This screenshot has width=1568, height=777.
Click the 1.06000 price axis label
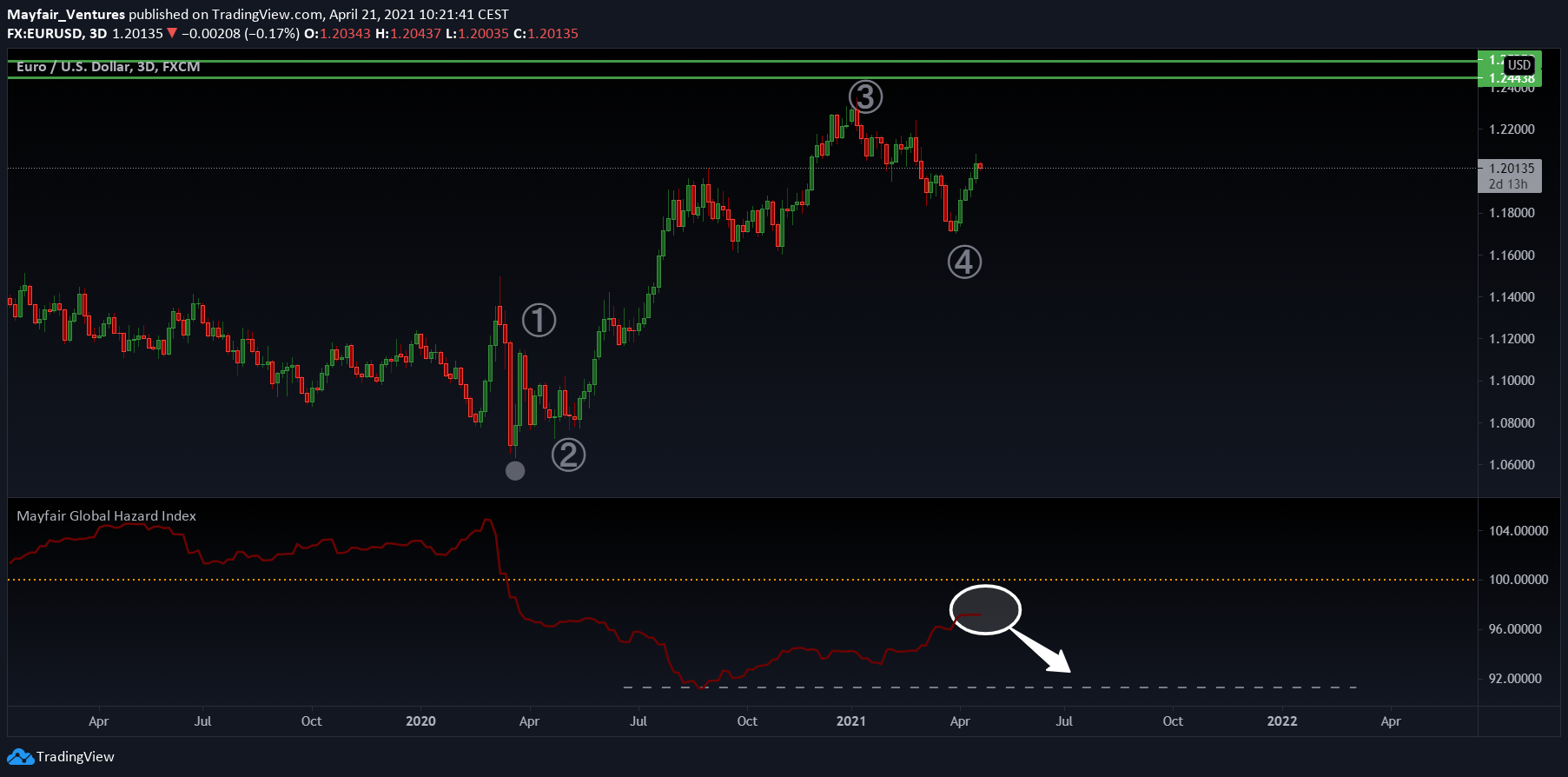(1512, 464)
